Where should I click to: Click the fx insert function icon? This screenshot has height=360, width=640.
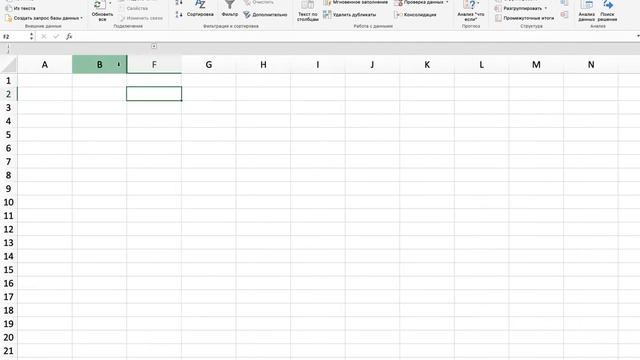[69, 36]
